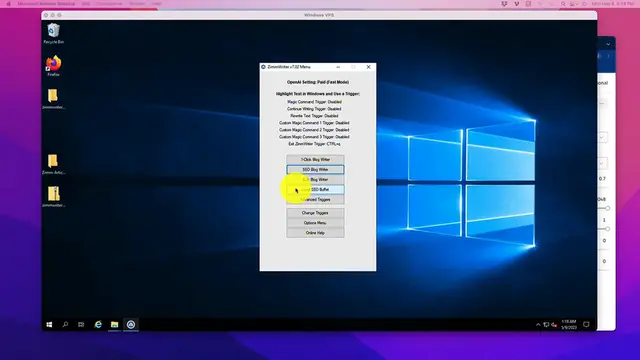Viewport: 640px width, 360px height.
Task: Open the Recycle Bin desktop icon
Action: pos(53,33)
